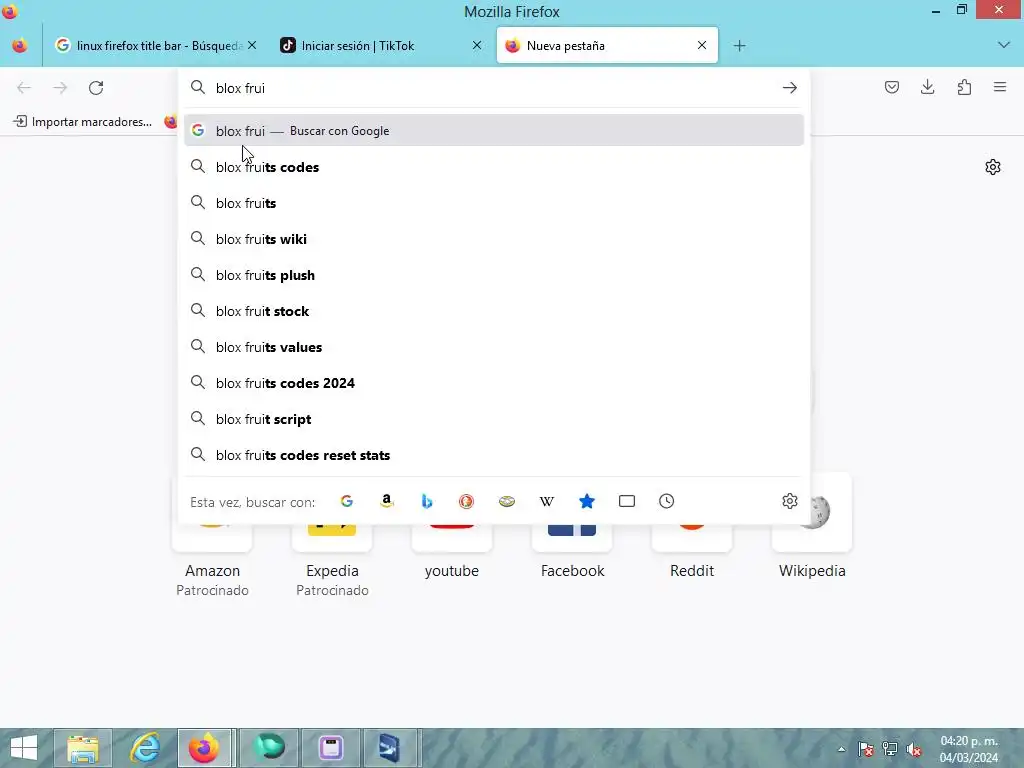
Task: Choose suggestion blox fruits codes reset stats
Action: (494, 455)
